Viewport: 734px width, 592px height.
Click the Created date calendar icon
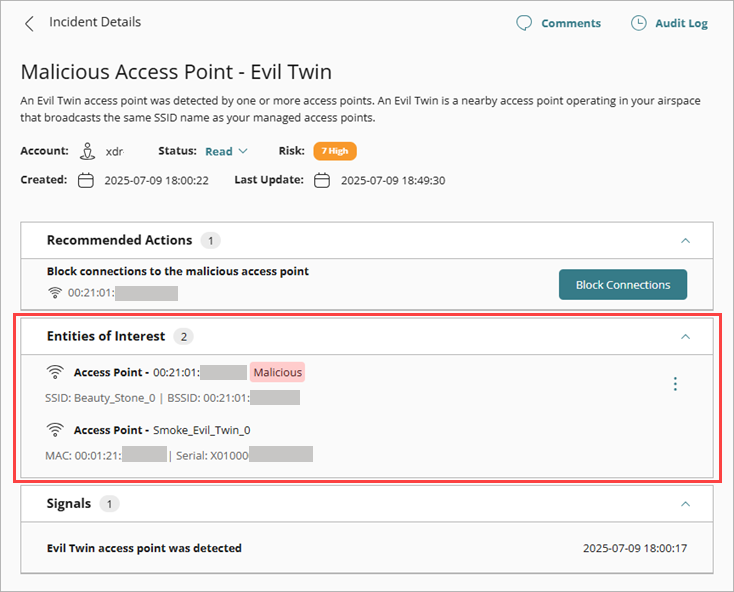click(x=86, y=181)
